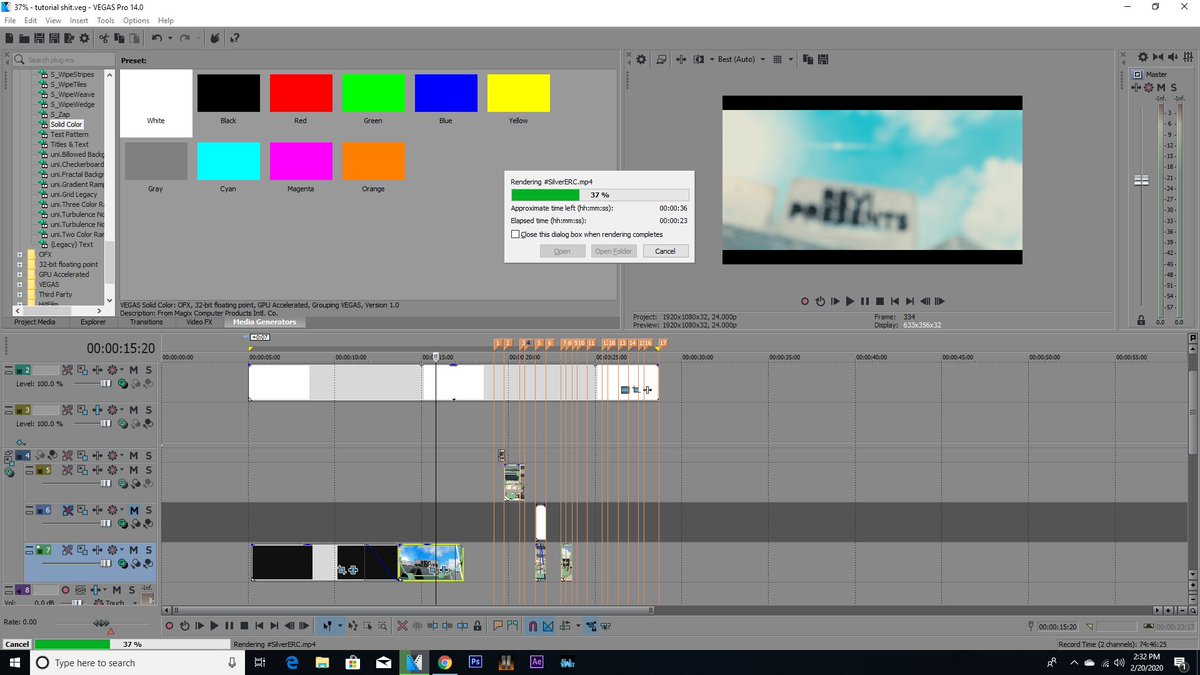Screen dimensions: 1200x675
Task: Select Titles & Text generator
Action: coord(70,144)
